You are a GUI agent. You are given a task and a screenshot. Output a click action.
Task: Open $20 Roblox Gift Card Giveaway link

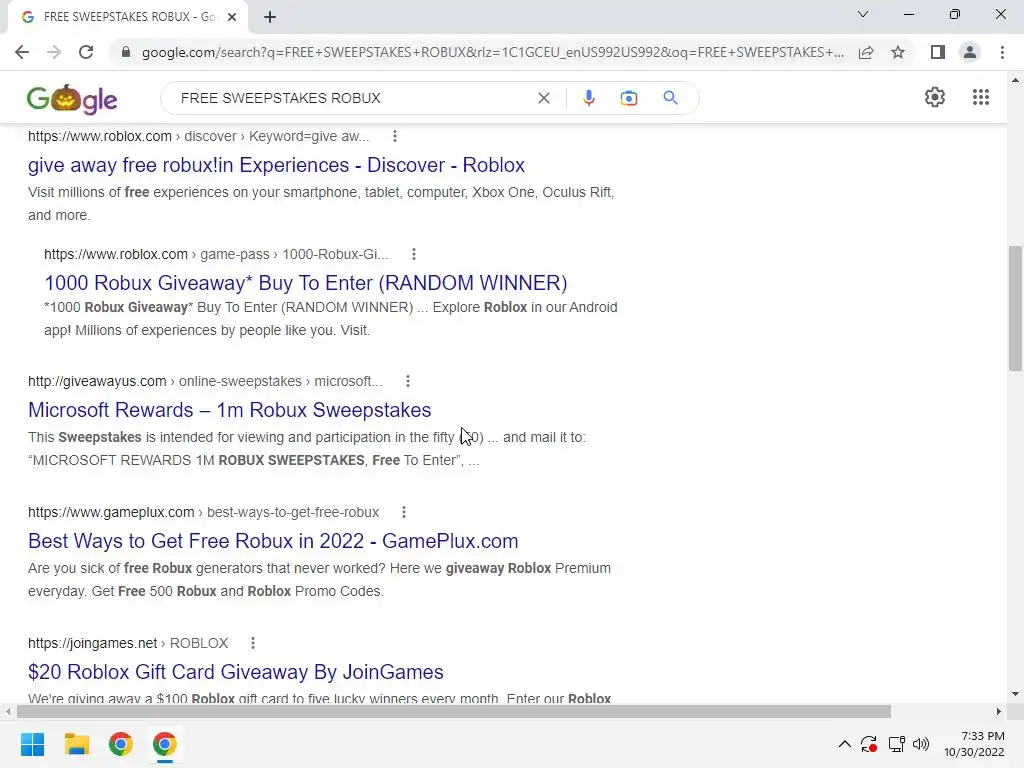(x=236, y=672)
